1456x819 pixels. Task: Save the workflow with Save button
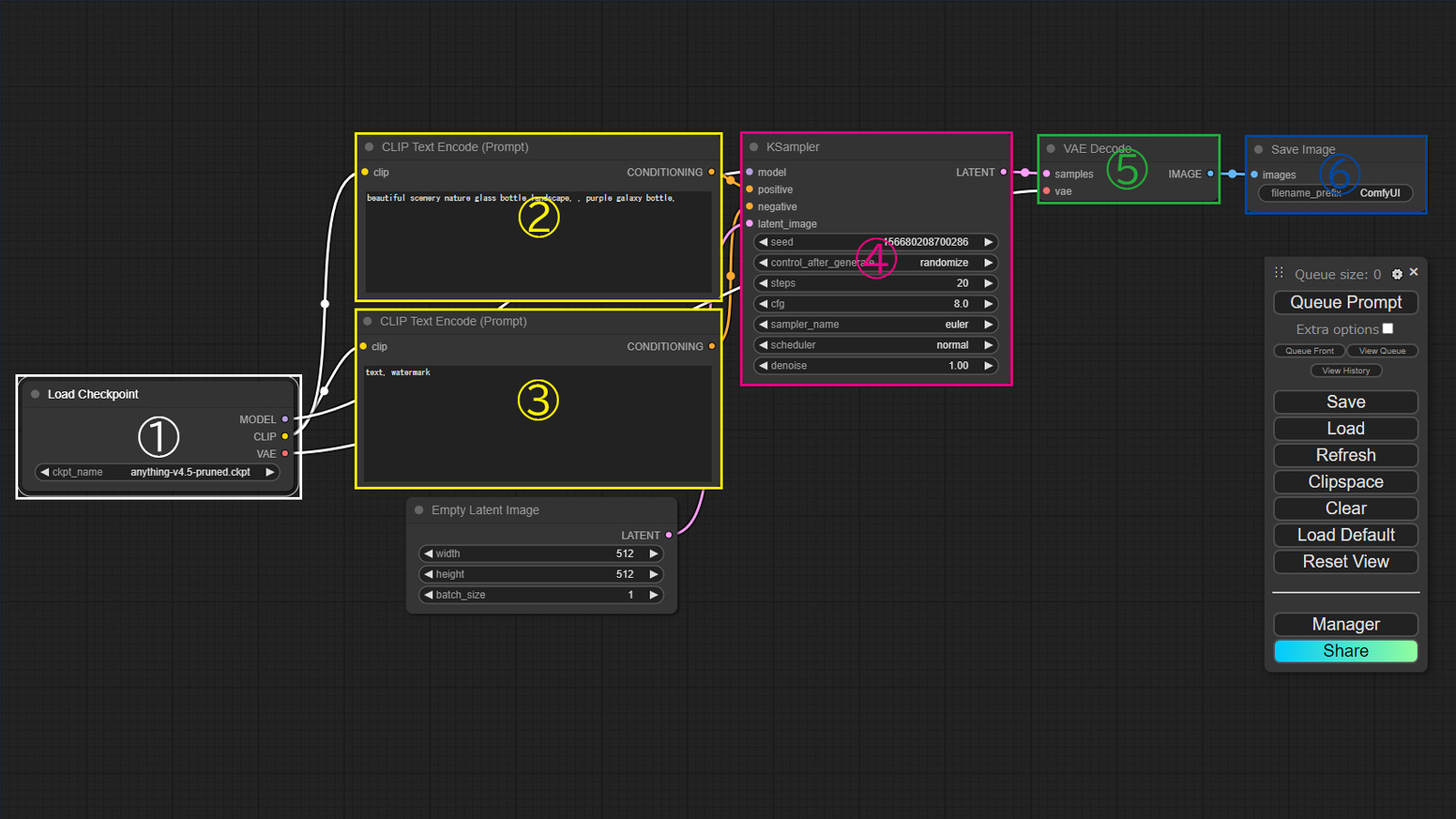pos(1346,402)
